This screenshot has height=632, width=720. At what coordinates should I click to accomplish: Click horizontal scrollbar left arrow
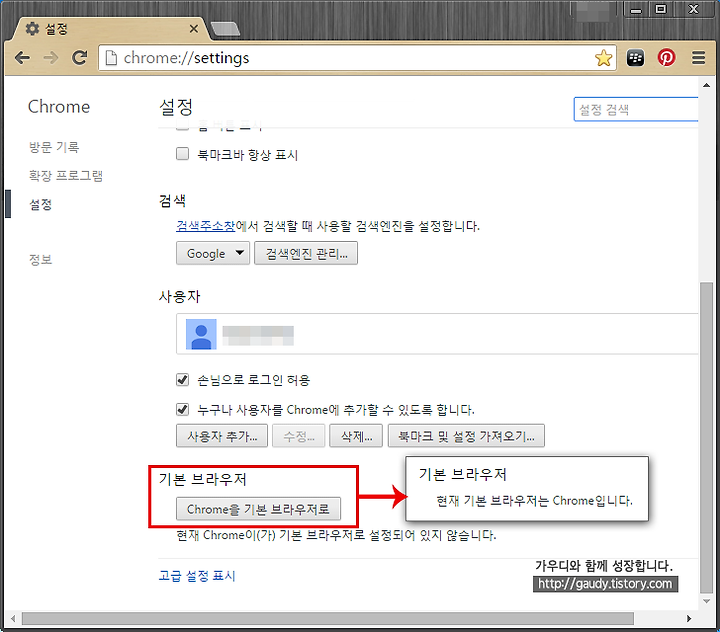(13, 619)
